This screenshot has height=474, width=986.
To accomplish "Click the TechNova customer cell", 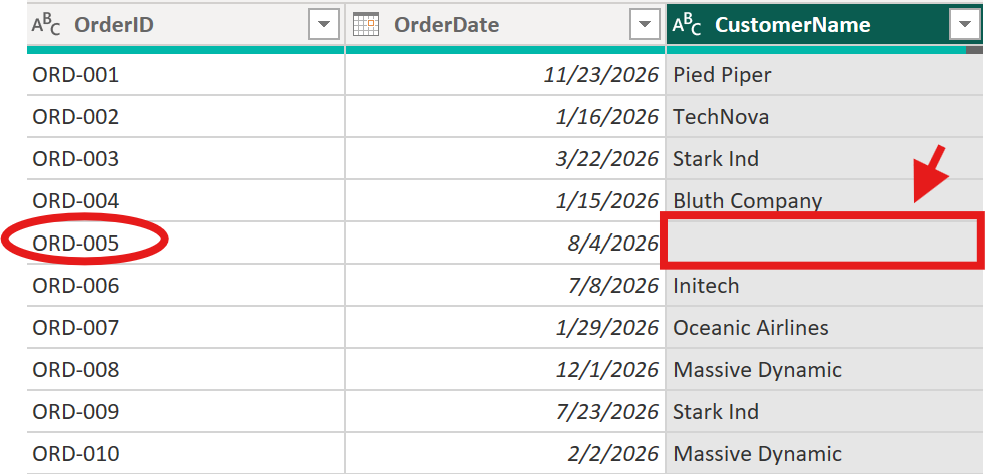I will point(825,116).
